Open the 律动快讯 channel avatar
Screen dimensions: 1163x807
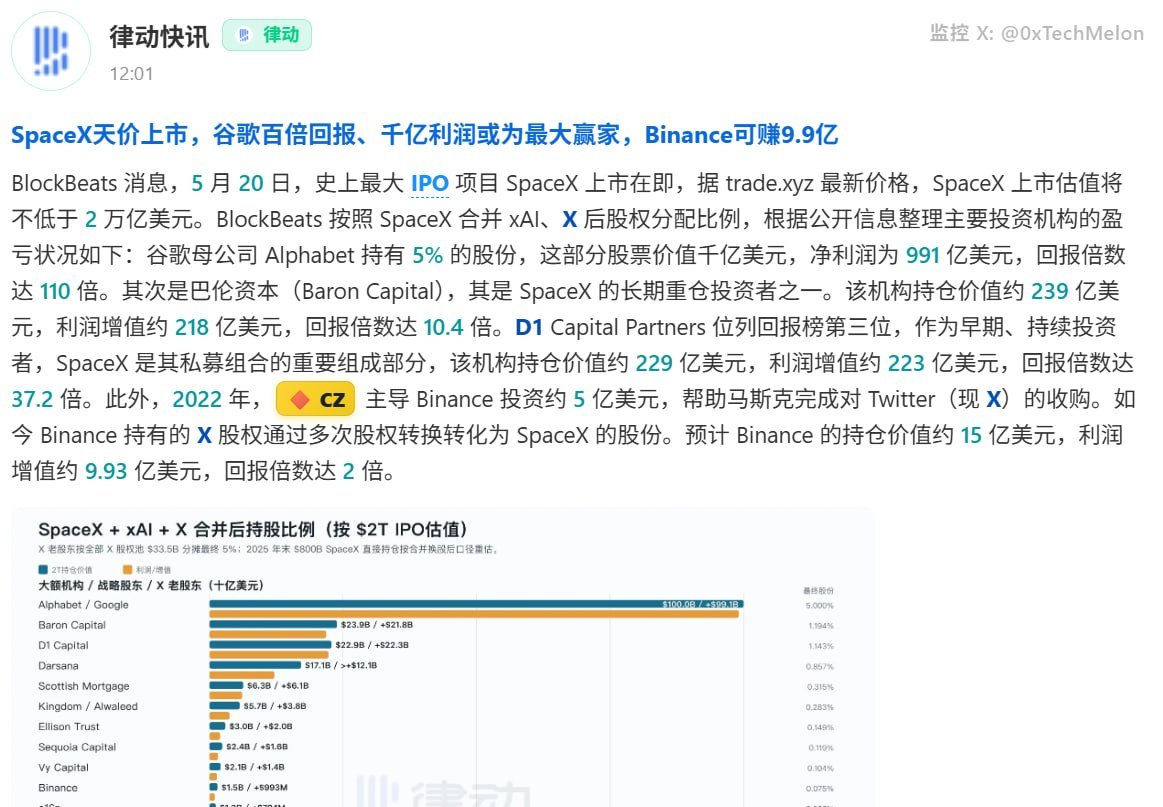point(50,50)
